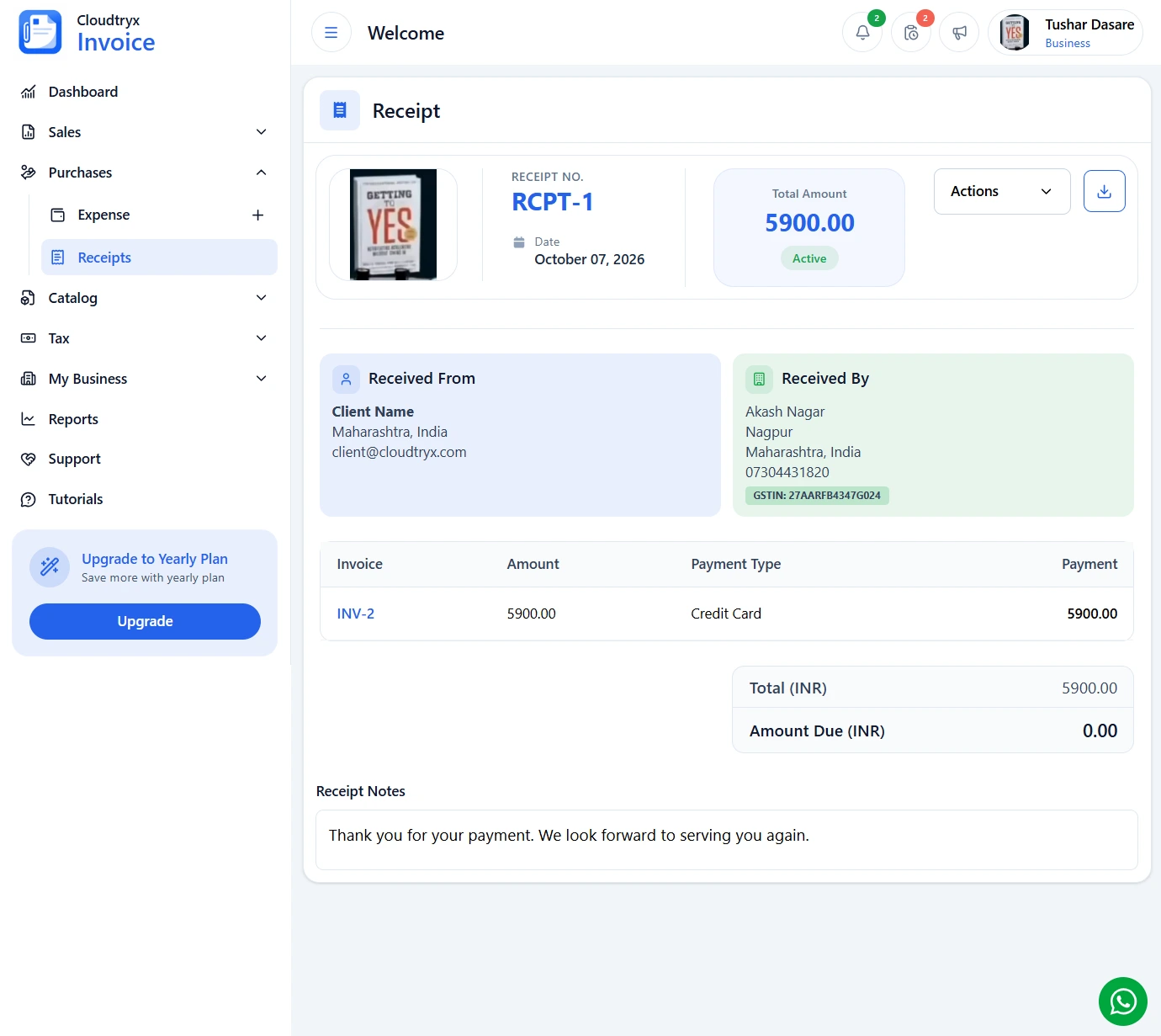Open invoice INV-2 link
This screenshot has height=1036, width=1161.
tap(356, 614)
